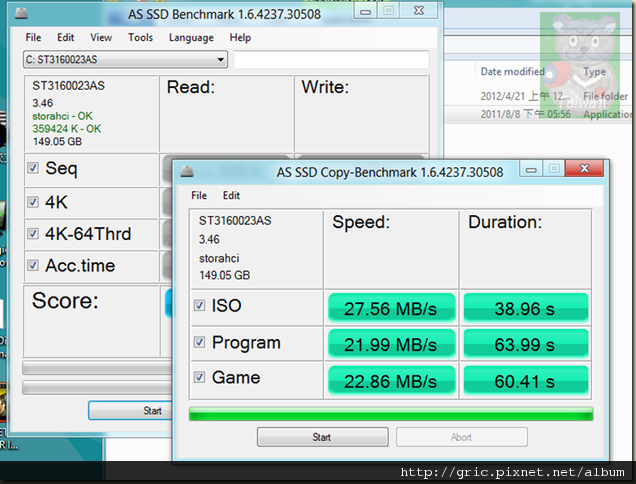
Task: Disable the Game copy test checkbox
Action: coord(199,377)
